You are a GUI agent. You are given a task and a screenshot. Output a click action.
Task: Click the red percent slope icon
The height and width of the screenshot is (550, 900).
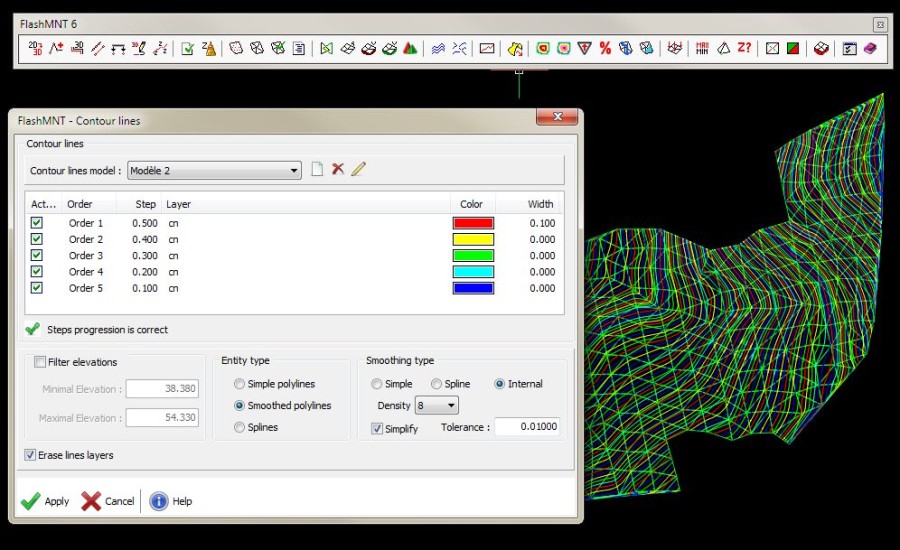605,48
